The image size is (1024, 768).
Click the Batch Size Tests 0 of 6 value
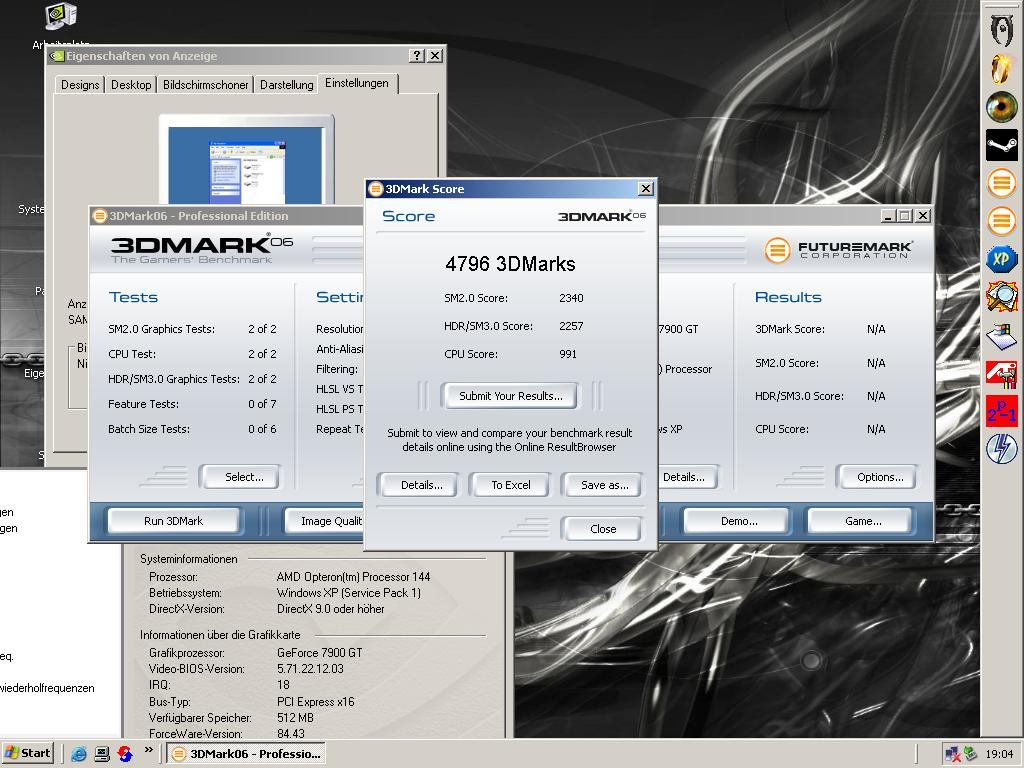coord(262,429)
